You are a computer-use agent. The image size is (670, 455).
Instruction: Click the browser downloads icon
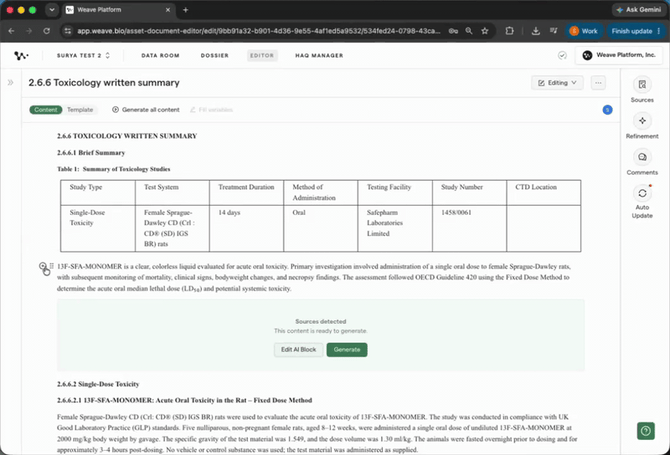pos(535,31)
